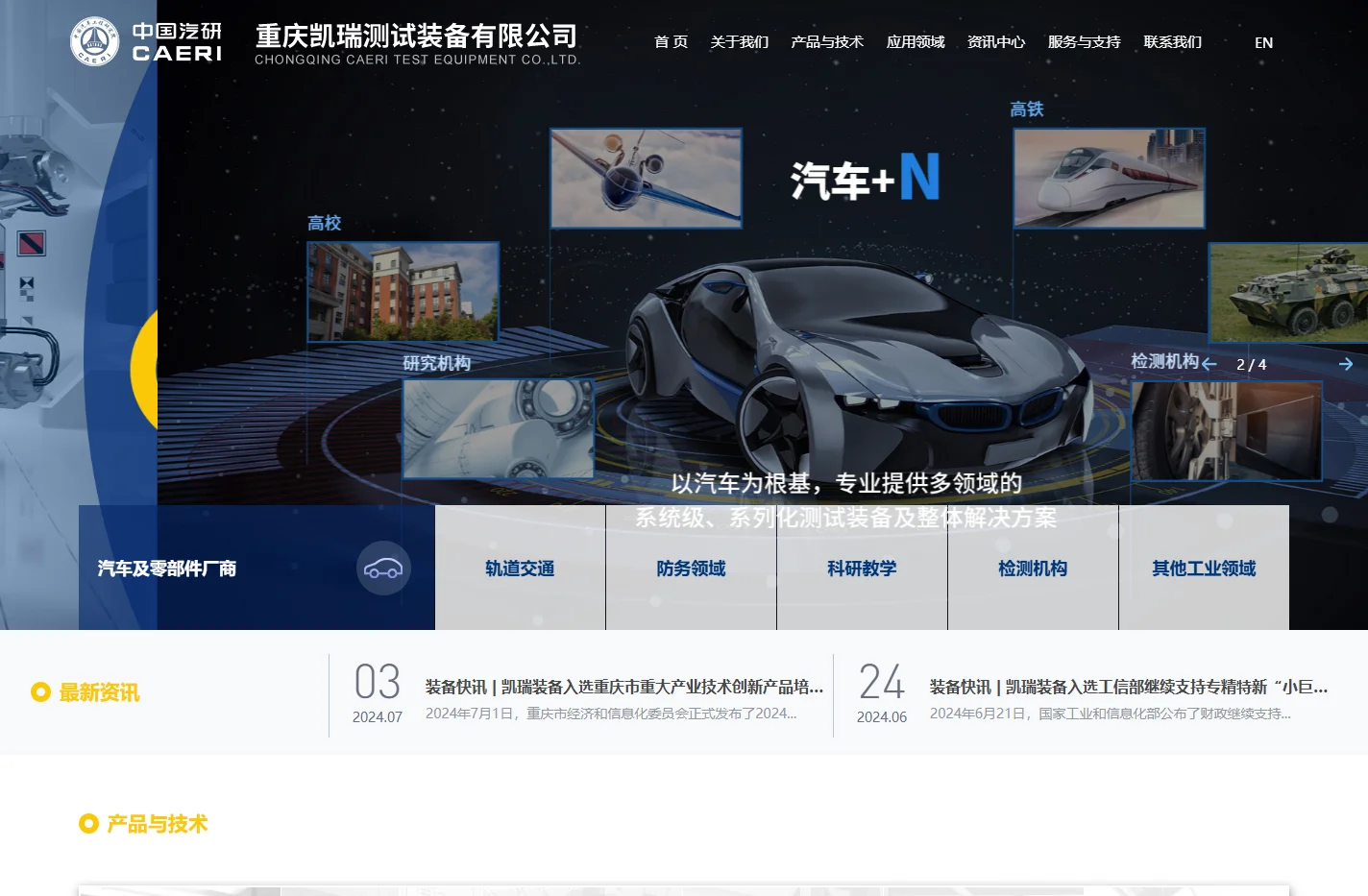This screenshot has width=1368, height=896.
Task: Click the 2 / 4 slide counter
Action: (x=1251, y=365)
